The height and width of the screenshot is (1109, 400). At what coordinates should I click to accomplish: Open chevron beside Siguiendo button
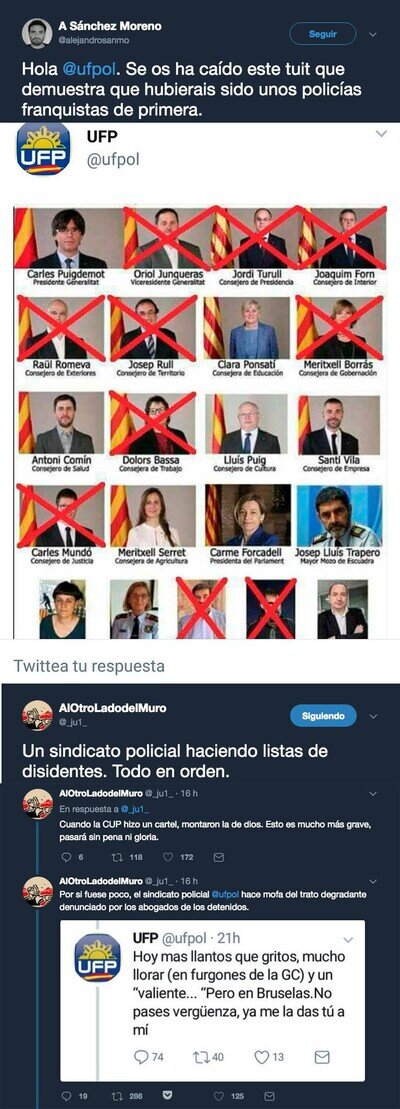tap(373, 716)
